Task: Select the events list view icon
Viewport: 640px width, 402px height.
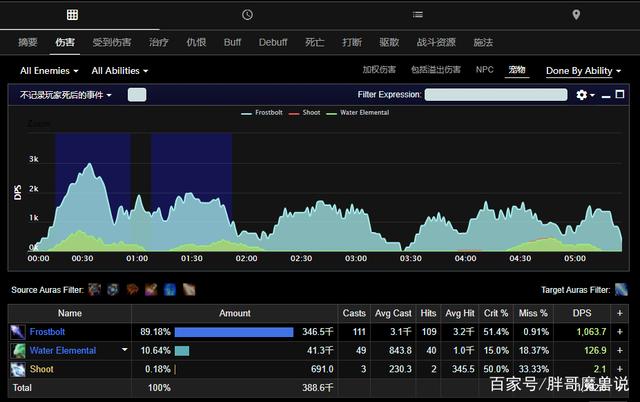Action: pyautogui.click(x=418, y=14)
